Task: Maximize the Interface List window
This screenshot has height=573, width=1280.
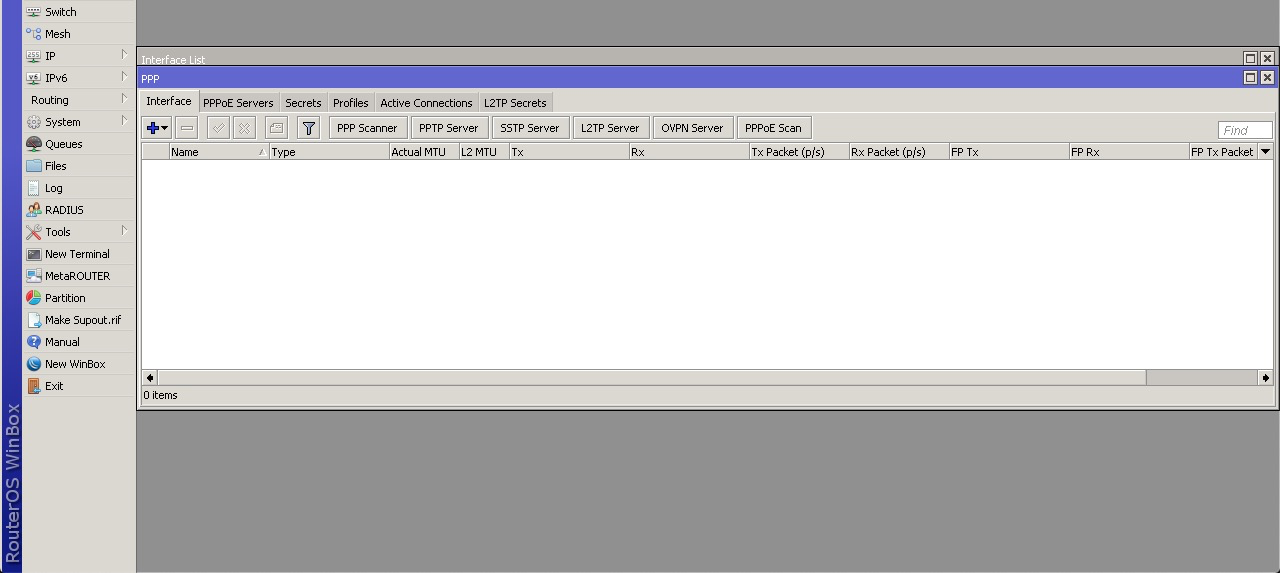Action: (x=1250, y=59)
